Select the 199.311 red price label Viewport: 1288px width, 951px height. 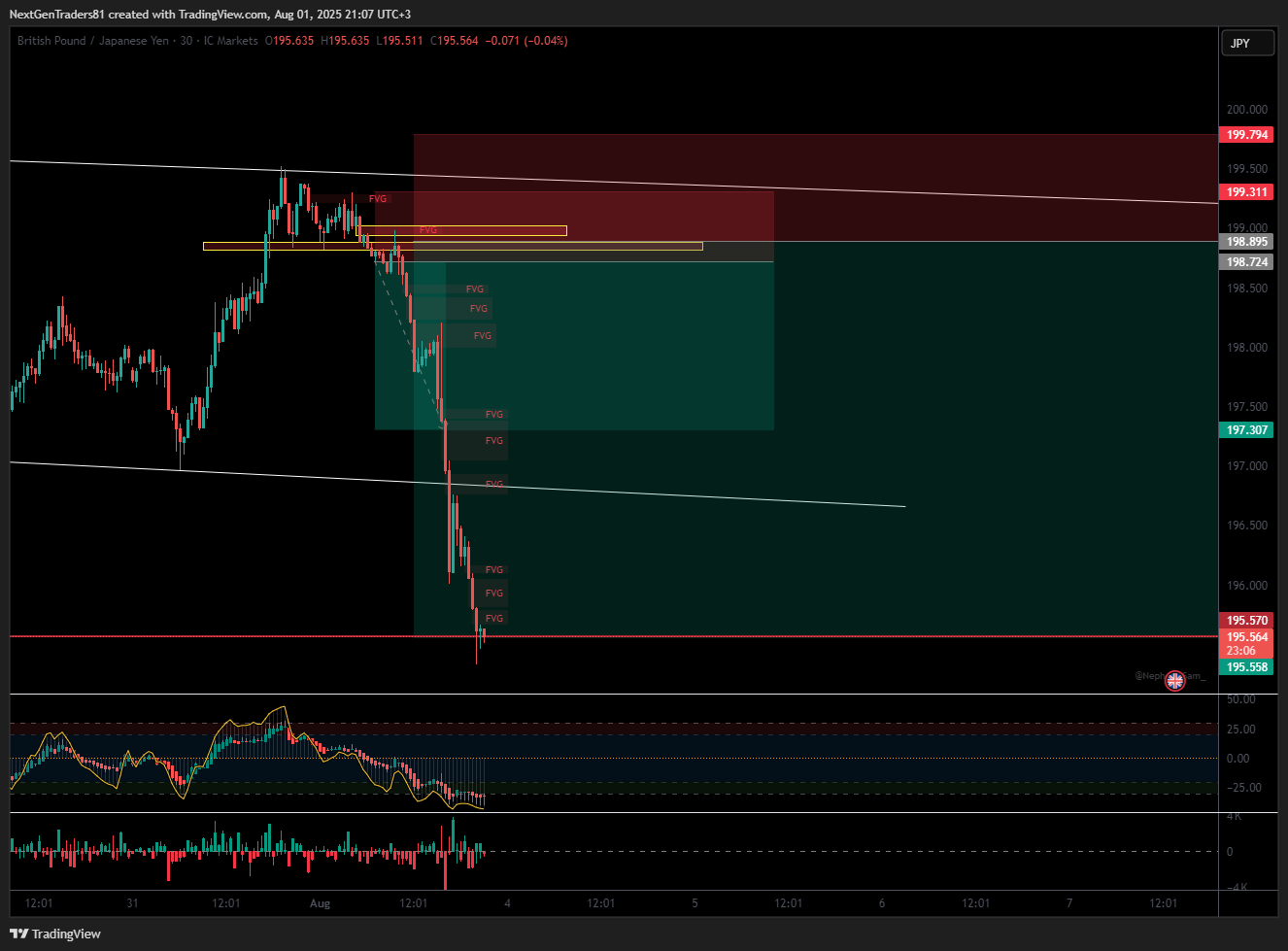click(x=1246, y=192)
